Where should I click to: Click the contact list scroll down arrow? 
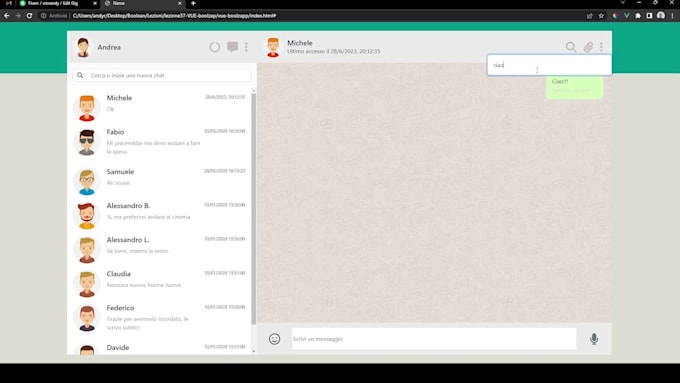[254, 351]
